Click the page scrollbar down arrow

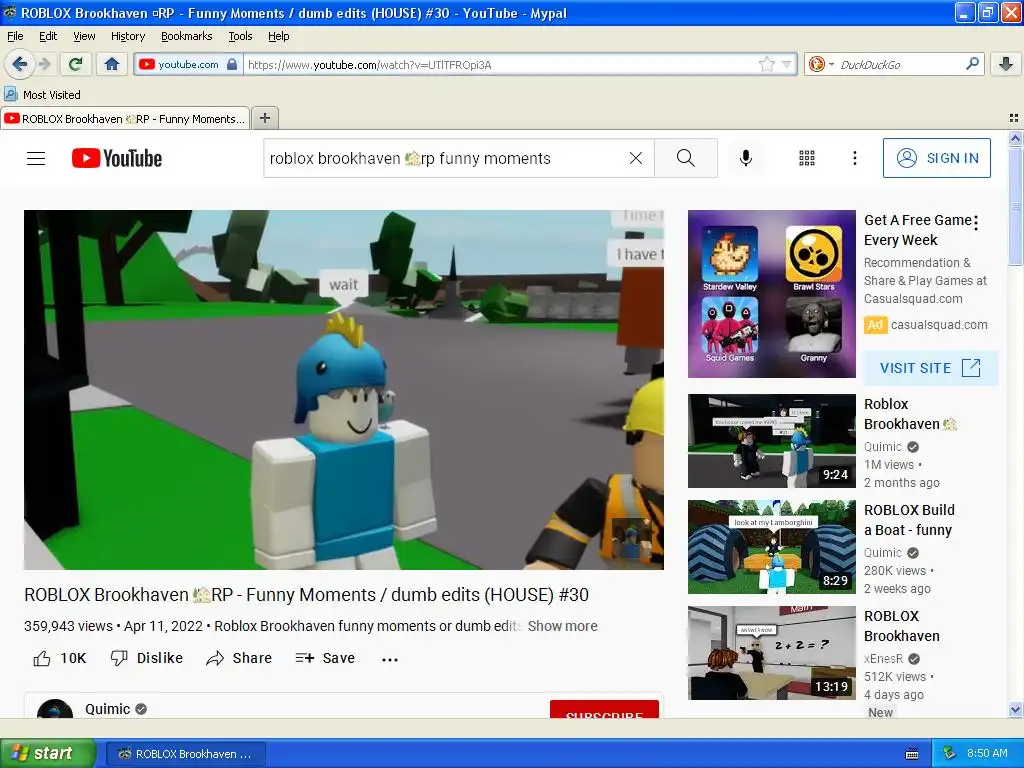coord(1015,709)
